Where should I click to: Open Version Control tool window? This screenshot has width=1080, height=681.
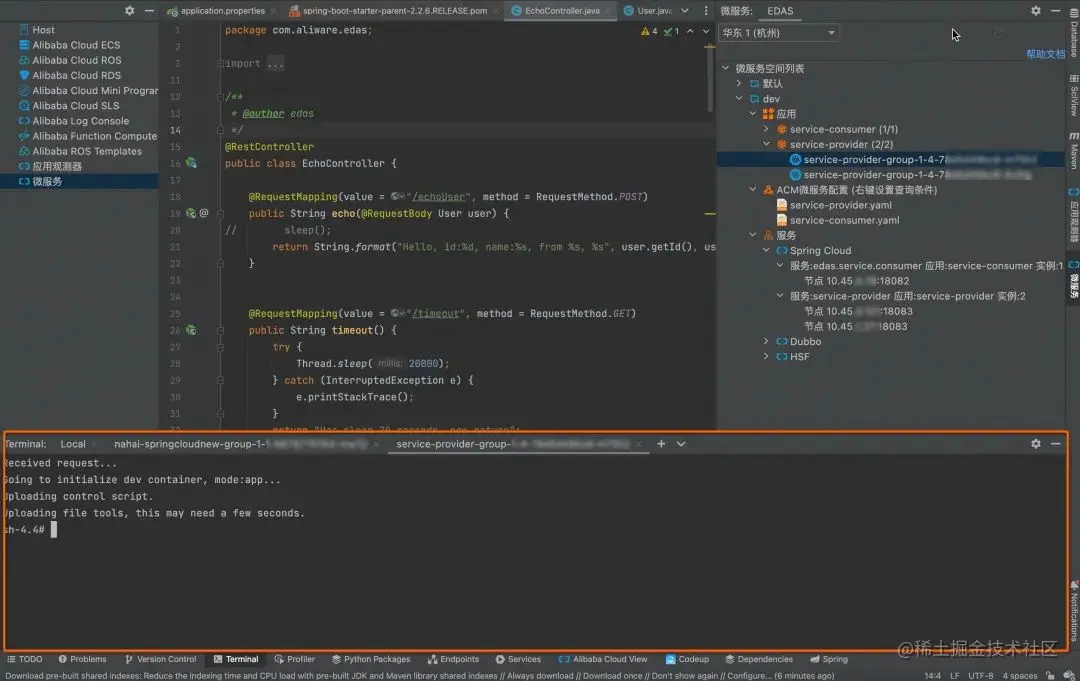[160, 659]
